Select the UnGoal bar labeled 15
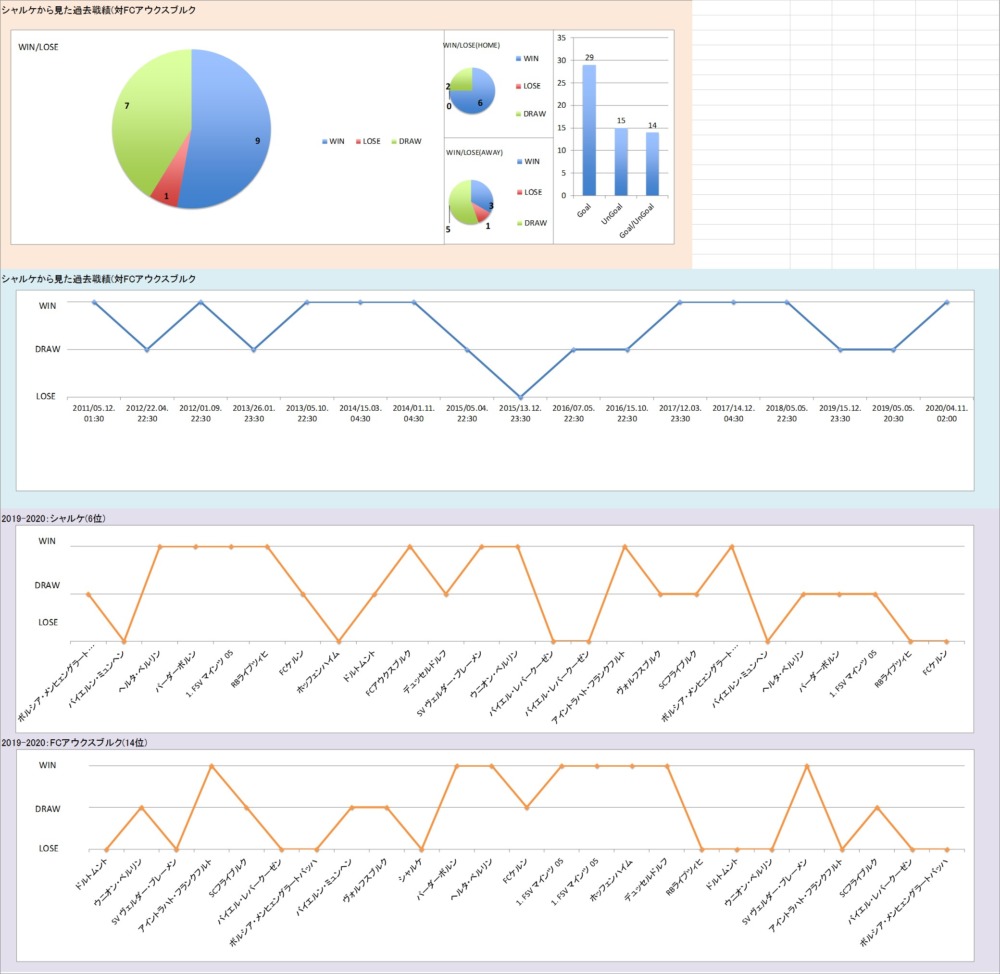Image resolution: width=1000 pixels, height=974 pixels. pyautogui.click(x=621, y=162)
